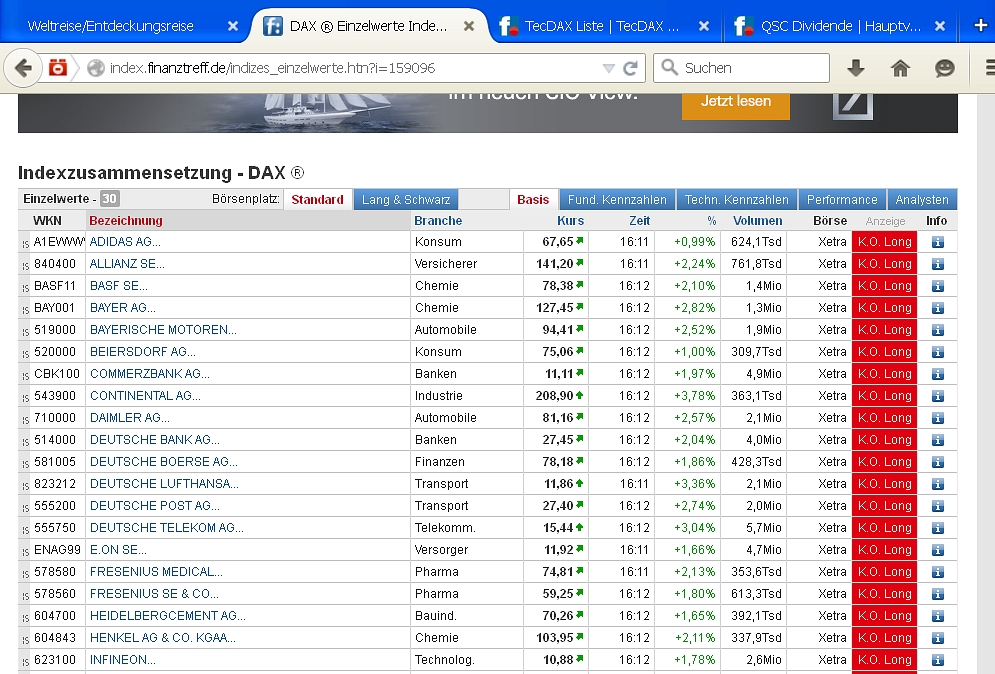Open a new tab with plus icon
Image resolution: width=995 pixels, height=674 pixels.
click(980, 25)
